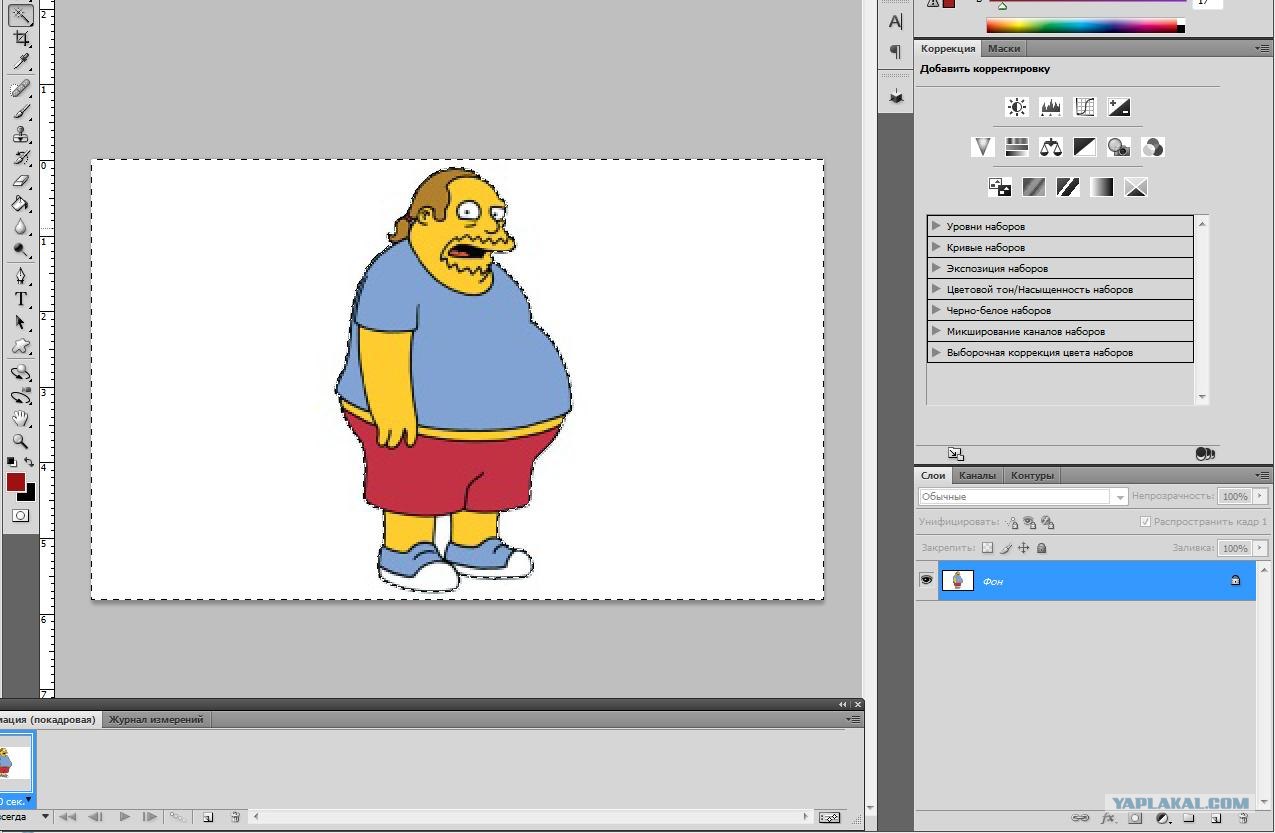The image size is (1275, 833).
Task: Select the Eraser tool
Action: [21, 181]
